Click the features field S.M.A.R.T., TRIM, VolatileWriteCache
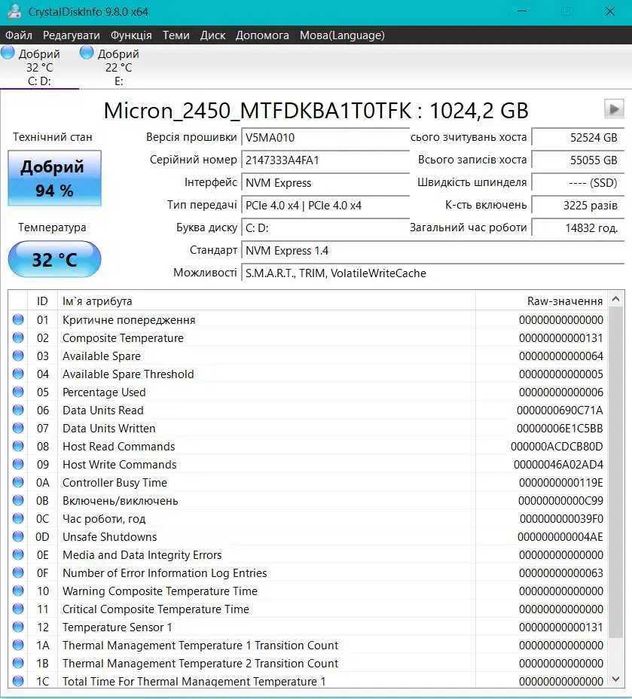632x699 pixels. coord(433,273)
